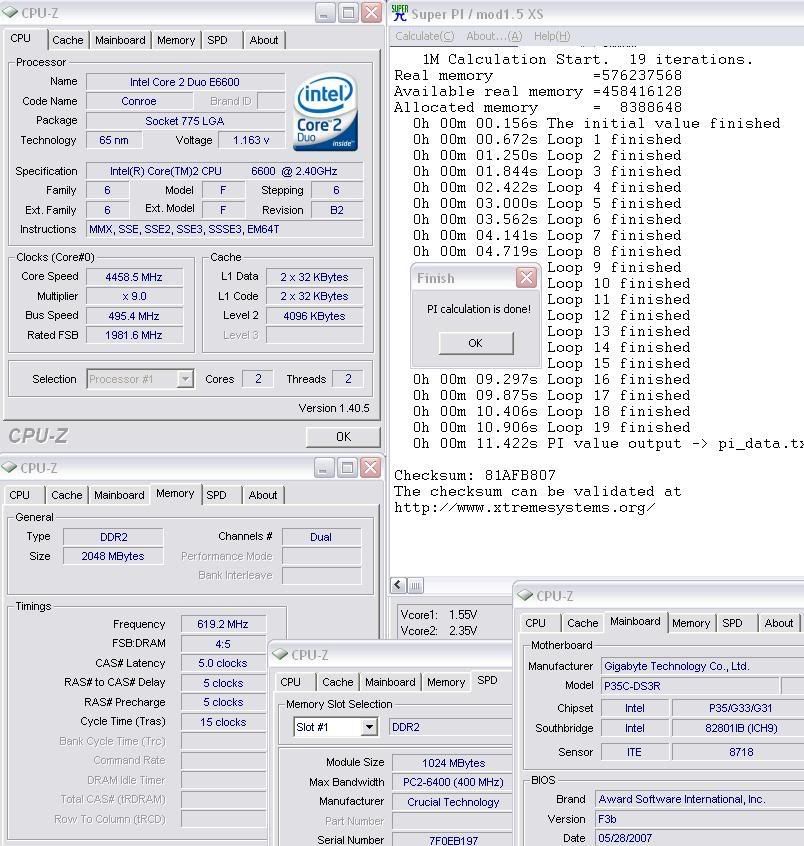Screen dimensions: 804x846
Task: Minimize the CPU-Z processor window
Action: pyautogui.click(x=324, y=13)
